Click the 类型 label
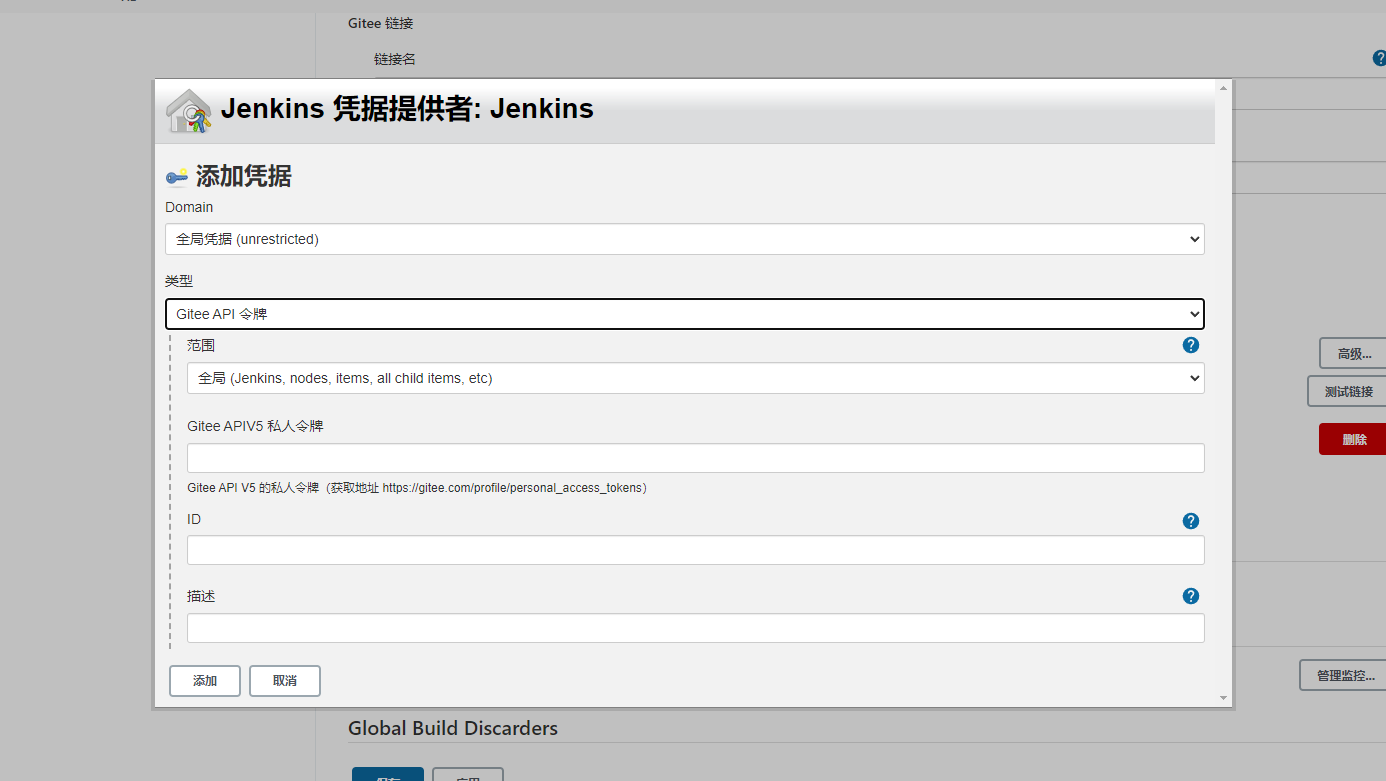 coord(179,282)
